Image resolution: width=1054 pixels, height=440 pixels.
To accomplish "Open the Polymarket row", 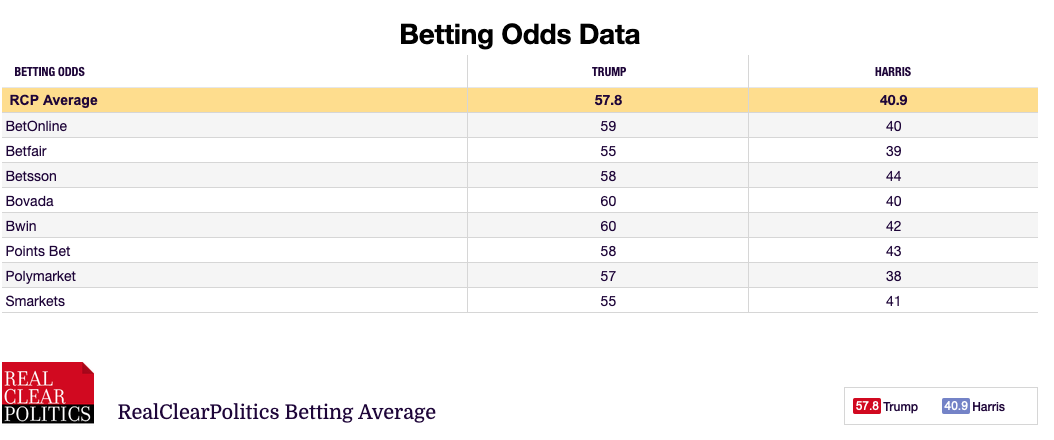I will pos(520,276).
